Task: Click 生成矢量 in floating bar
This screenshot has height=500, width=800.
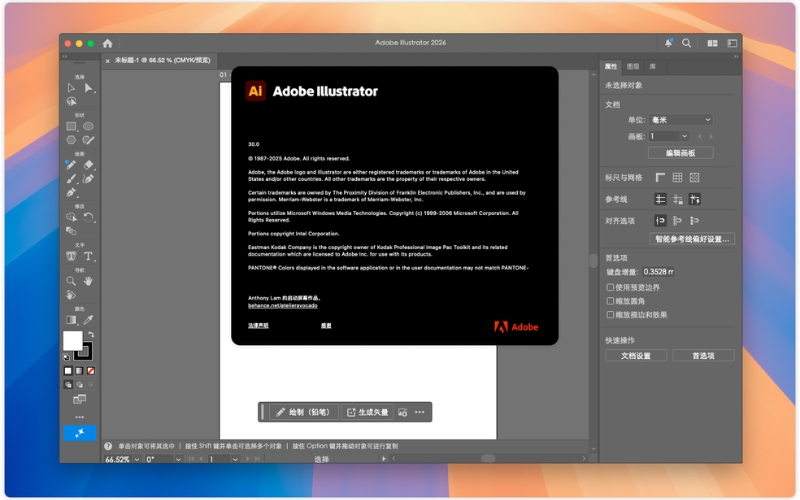Action: click(367, 412)
